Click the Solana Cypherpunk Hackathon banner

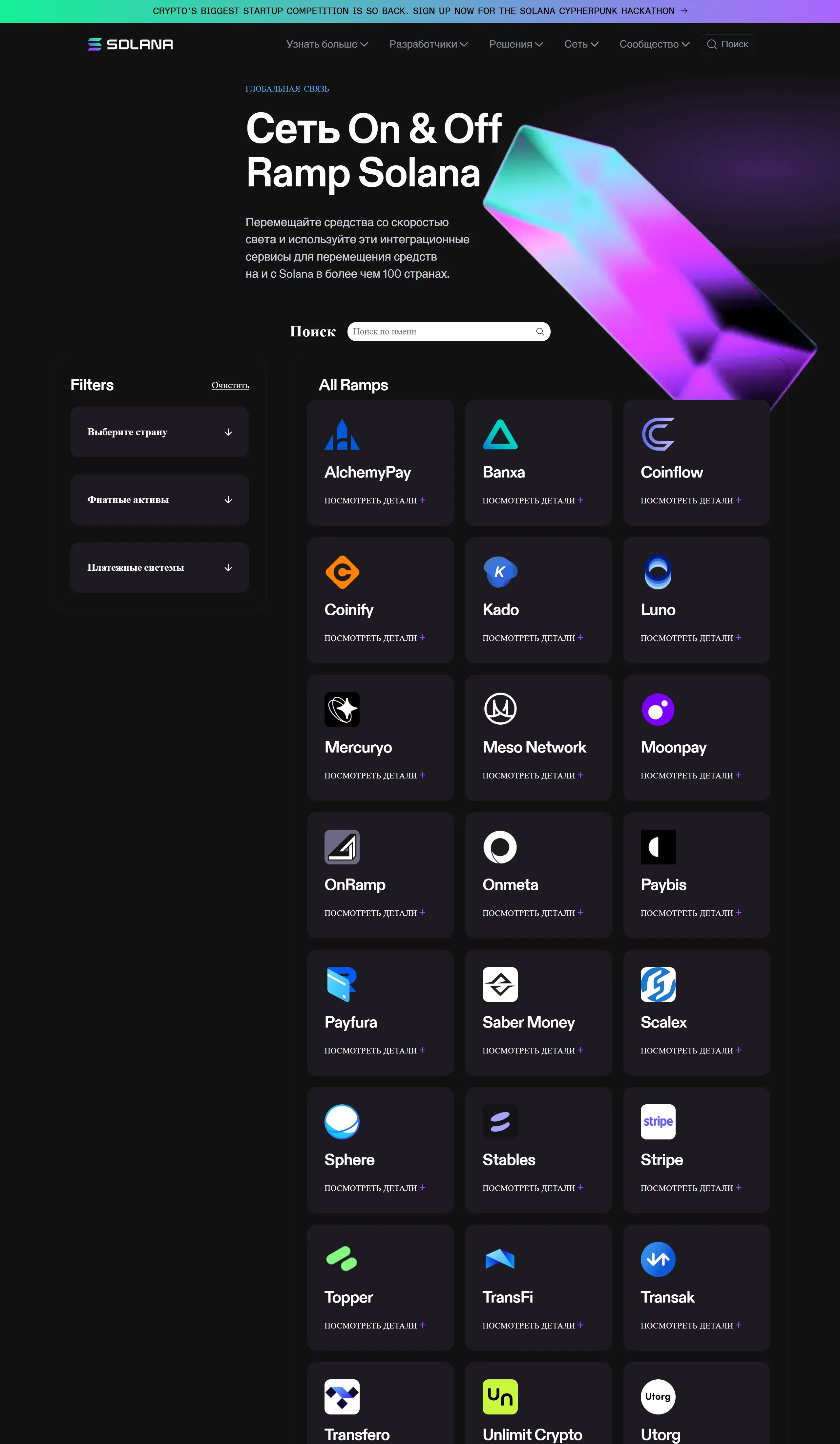(x=420, y=11)
